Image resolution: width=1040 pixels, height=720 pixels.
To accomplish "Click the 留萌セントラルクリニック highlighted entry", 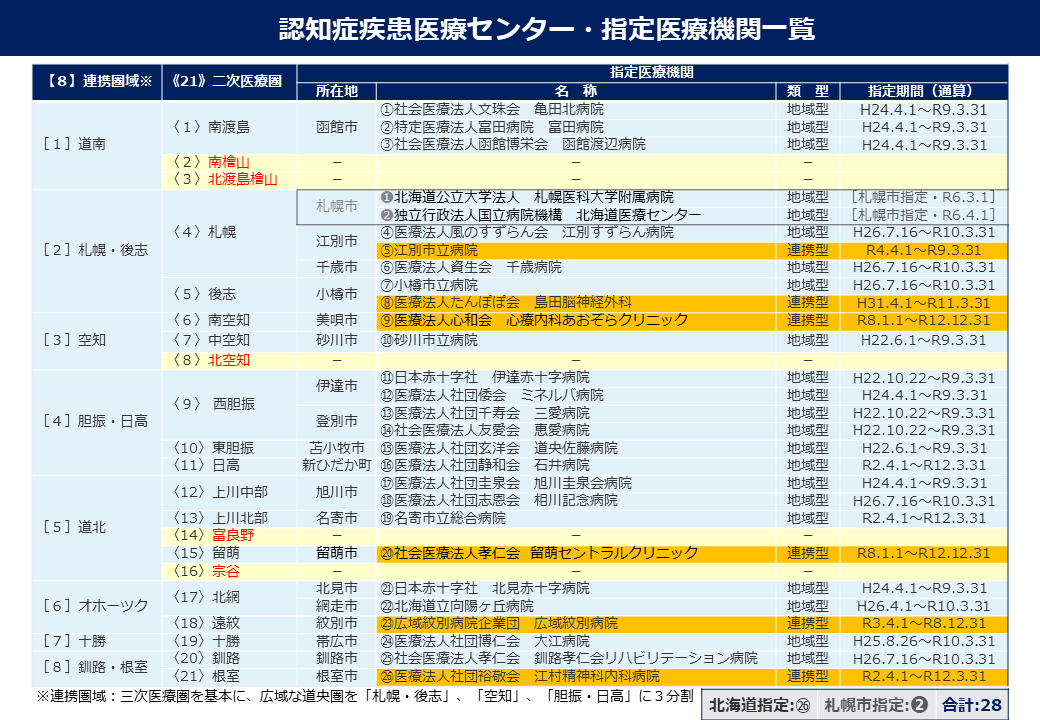I will (560, 550).
